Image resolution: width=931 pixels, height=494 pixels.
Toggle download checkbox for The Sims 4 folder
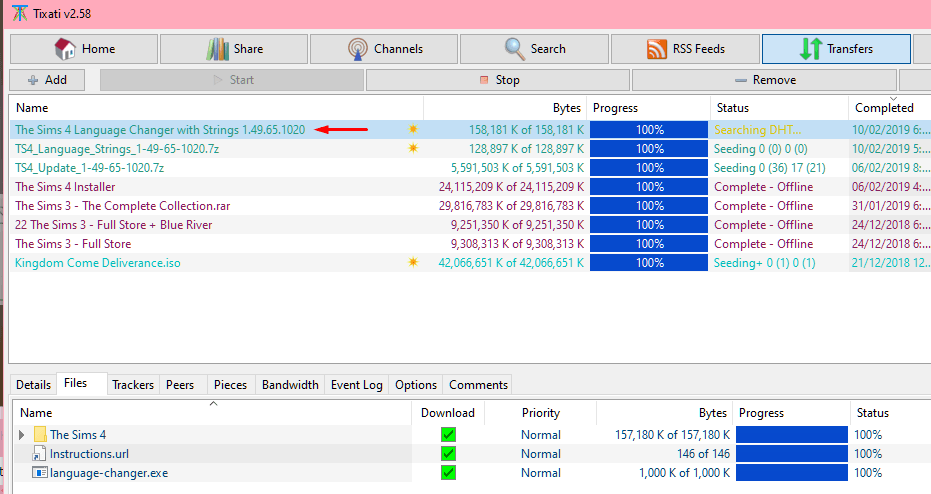pyautogui.click(x=448, y=435)
